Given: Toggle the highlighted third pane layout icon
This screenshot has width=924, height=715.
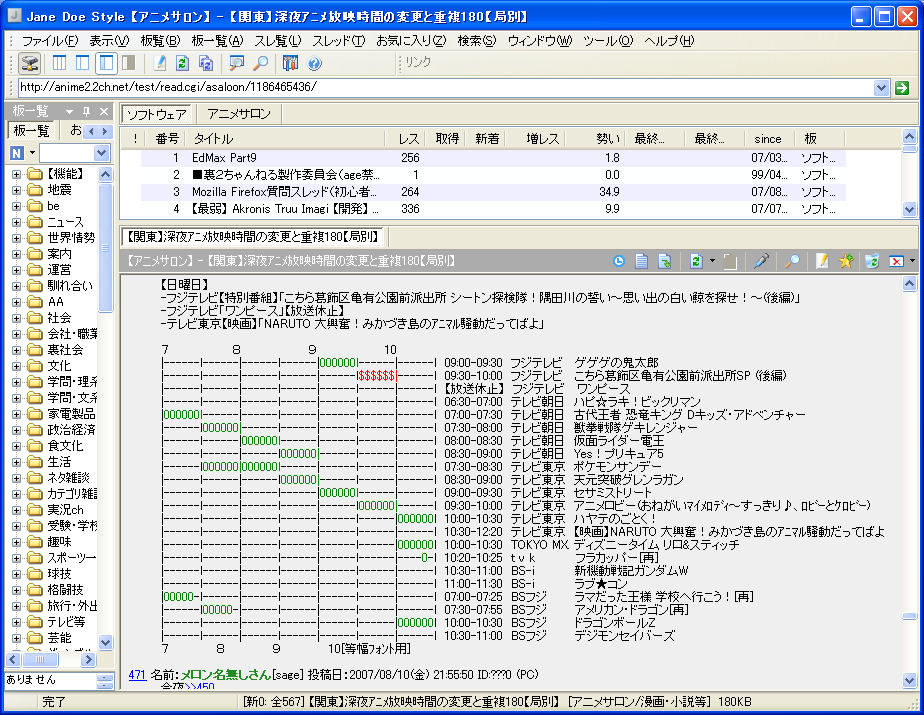Looking at the screenshot, I should coord(106,63).
